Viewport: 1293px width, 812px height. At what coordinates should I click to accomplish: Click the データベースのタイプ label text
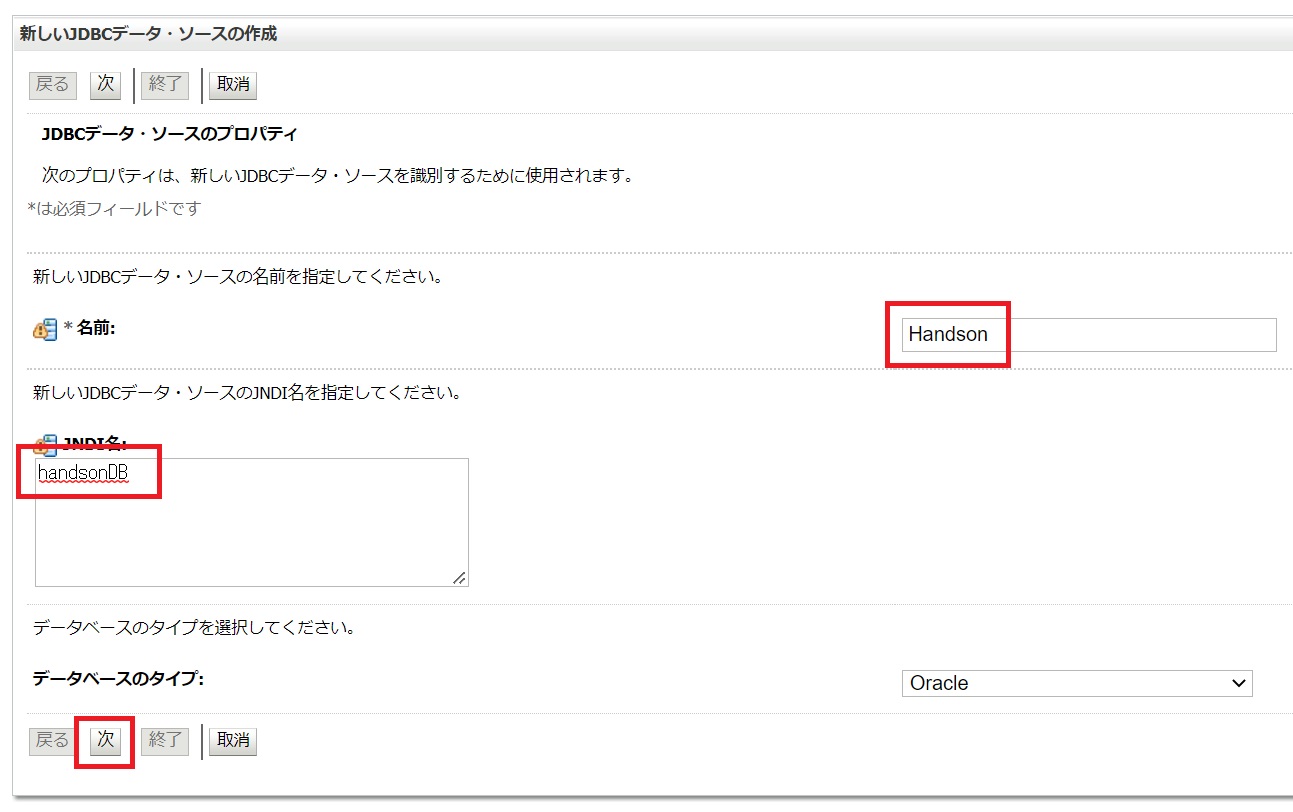118,679
